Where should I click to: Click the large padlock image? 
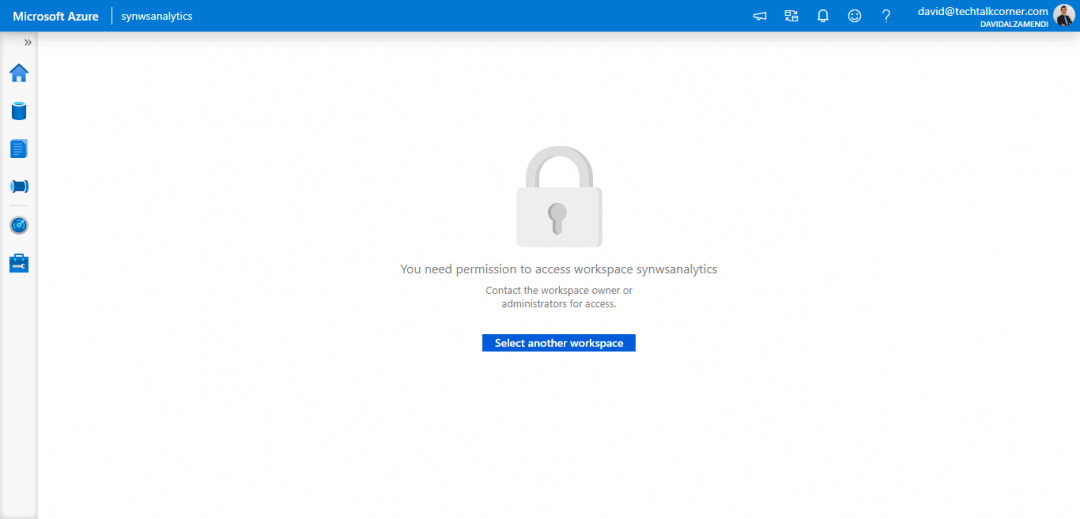(x=559, y=198)
